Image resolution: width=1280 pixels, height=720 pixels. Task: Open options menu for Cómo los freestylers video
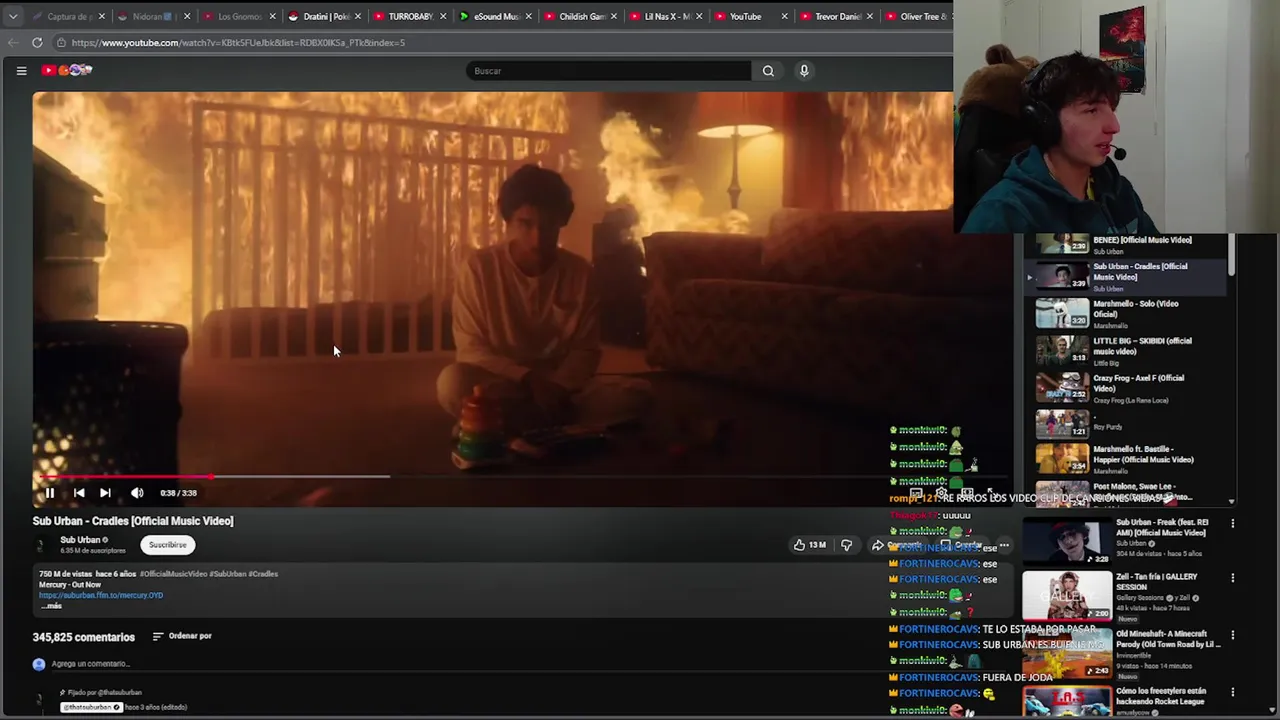click(x=1232, y=692)
